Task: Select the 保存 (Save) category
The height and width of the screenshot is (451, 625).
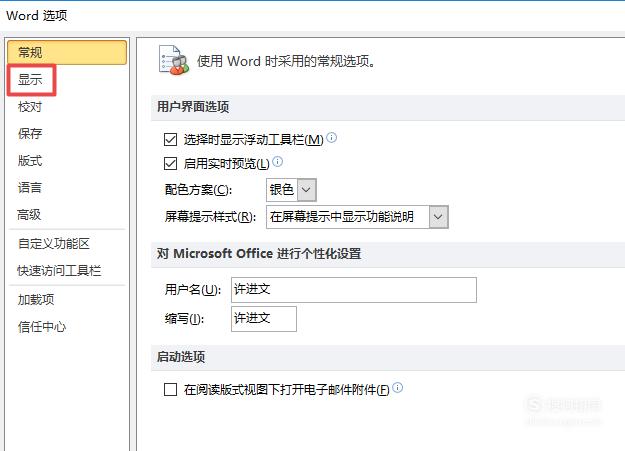Action: click(30, 133)
